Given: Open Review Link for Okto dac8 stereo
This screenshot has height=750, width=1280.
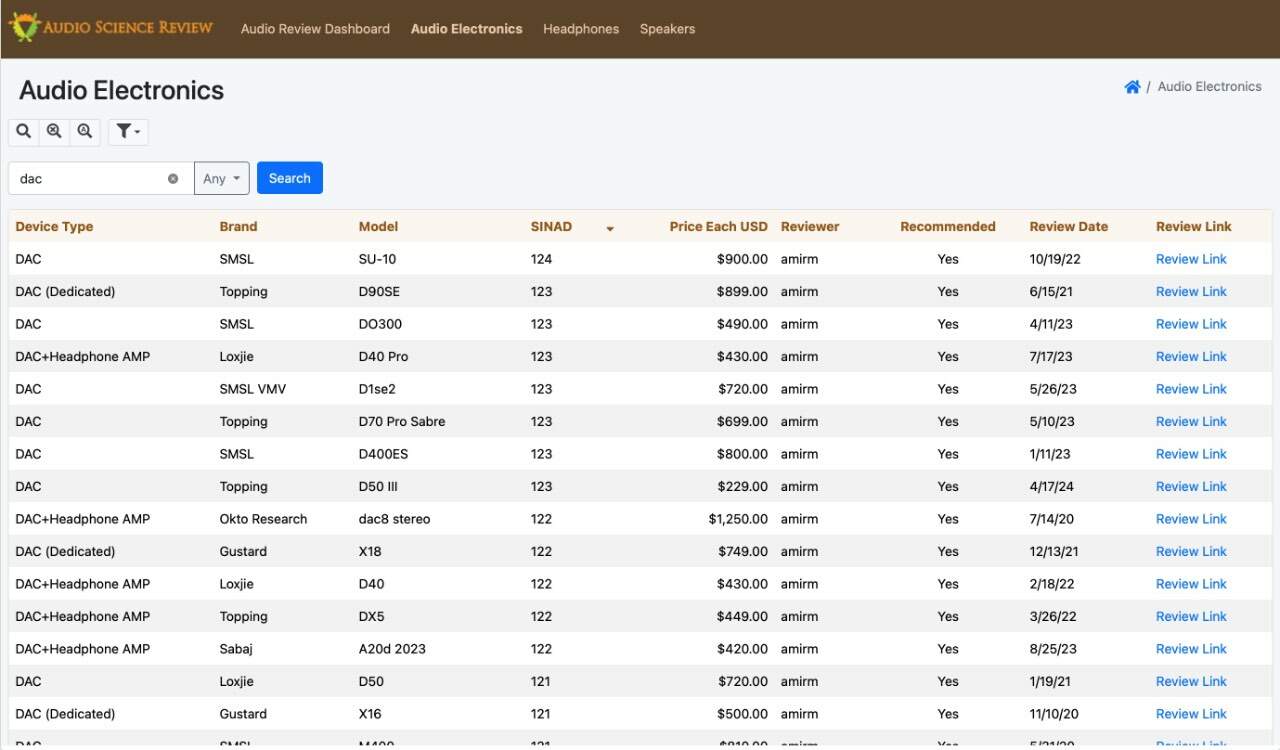Looking at the screenshot, I should click(x=1191, y=519).
